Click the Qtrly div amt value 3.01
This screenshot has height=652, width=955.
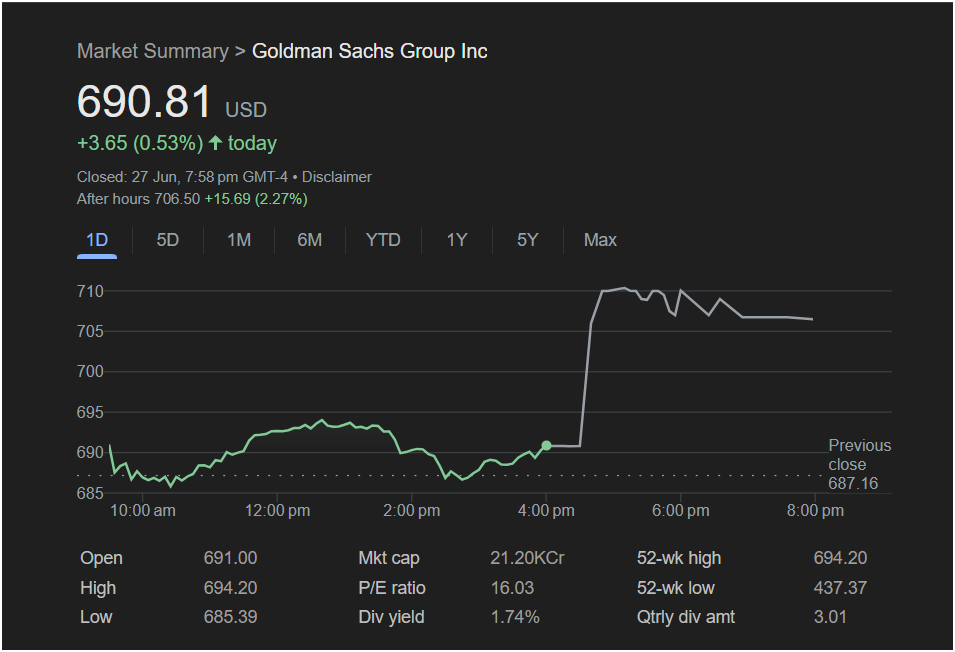830,617
